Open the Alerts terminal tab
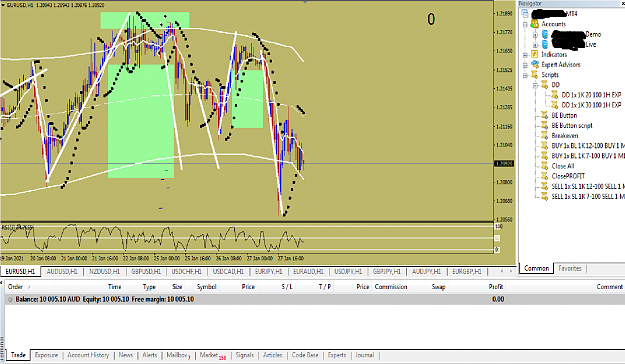This screenshot has width=625, height=364. point(150,355)
